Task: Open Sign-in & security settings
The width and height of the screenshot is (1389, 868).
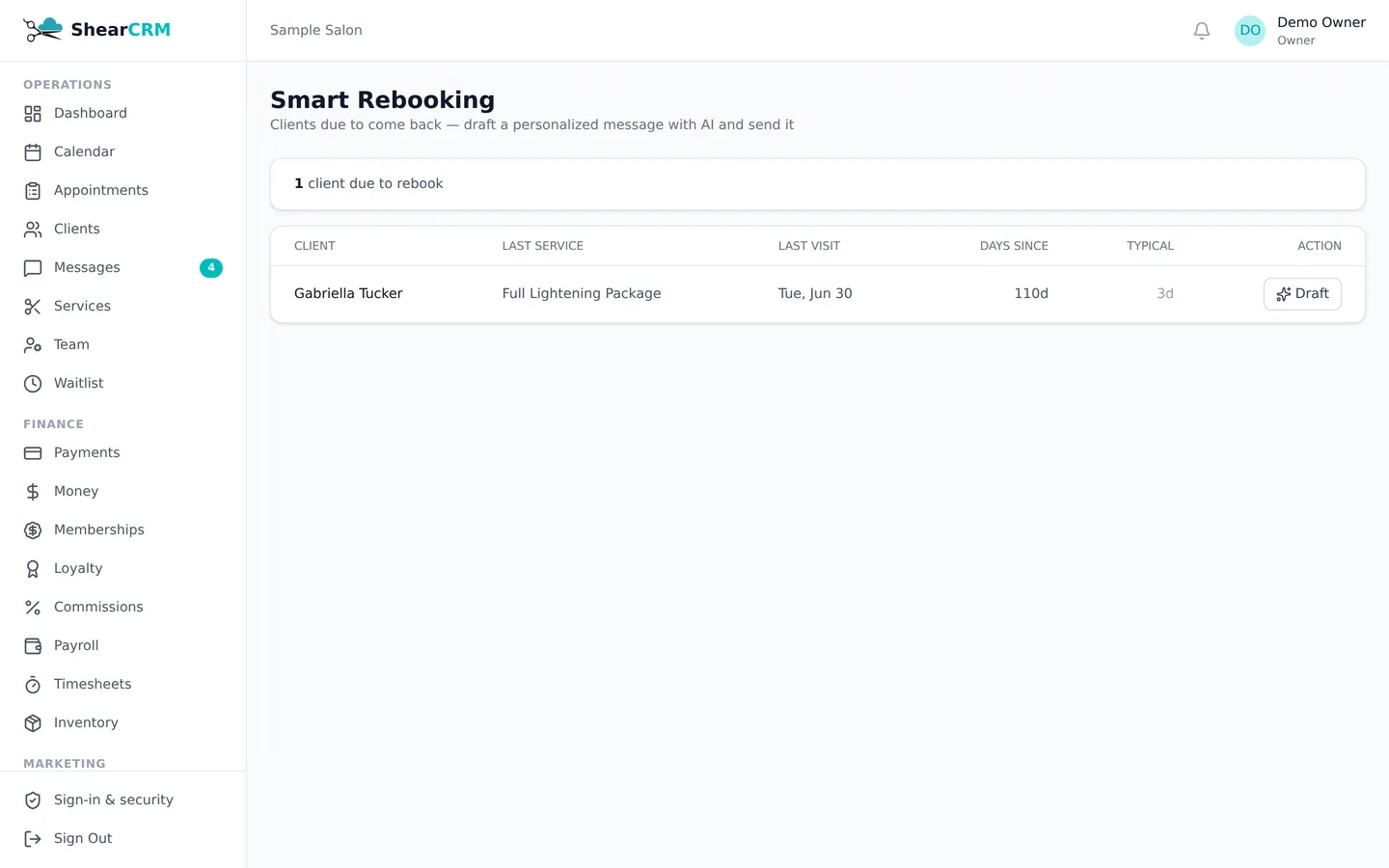Action: (123, 800)
